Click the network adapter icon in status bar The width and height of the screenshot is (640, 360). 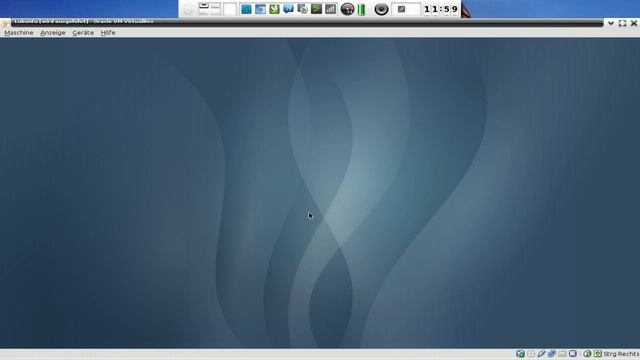tap(551, 354)
